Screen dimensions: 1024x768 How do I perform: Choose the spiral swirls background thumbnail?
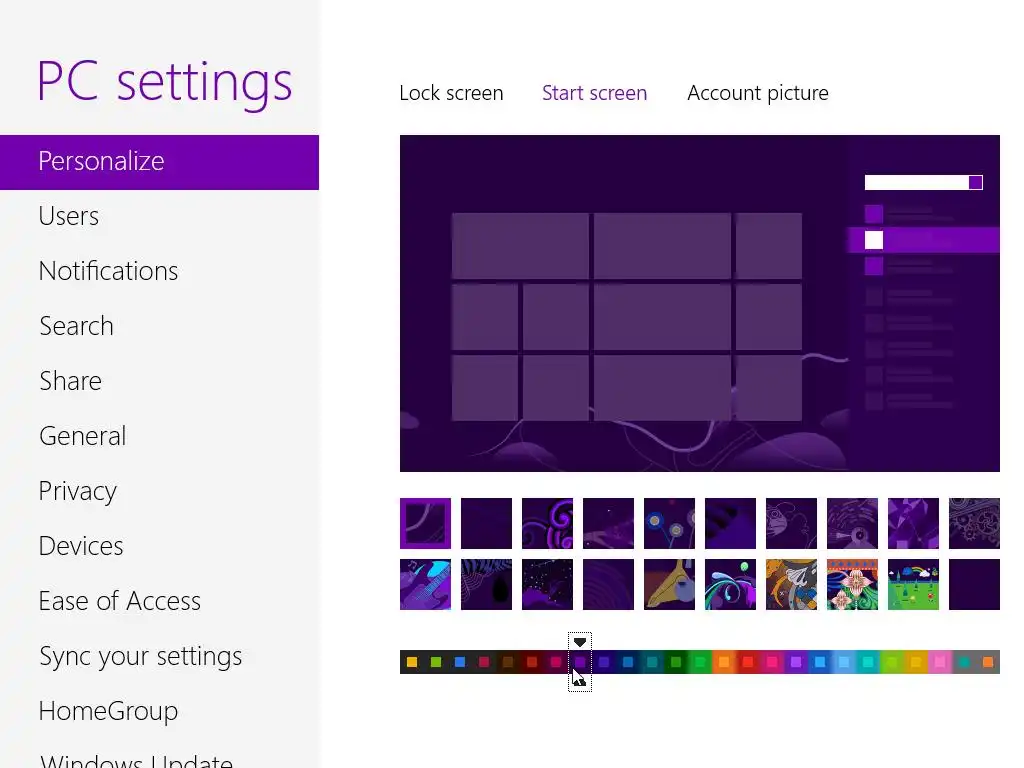[547, 523]
